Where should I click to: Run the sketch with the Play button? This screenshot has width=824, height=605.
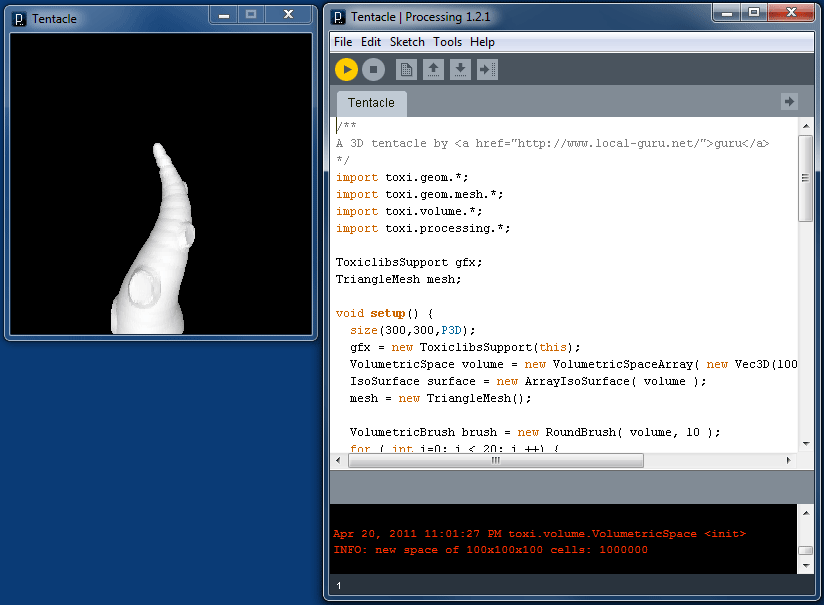pos(346,69)
